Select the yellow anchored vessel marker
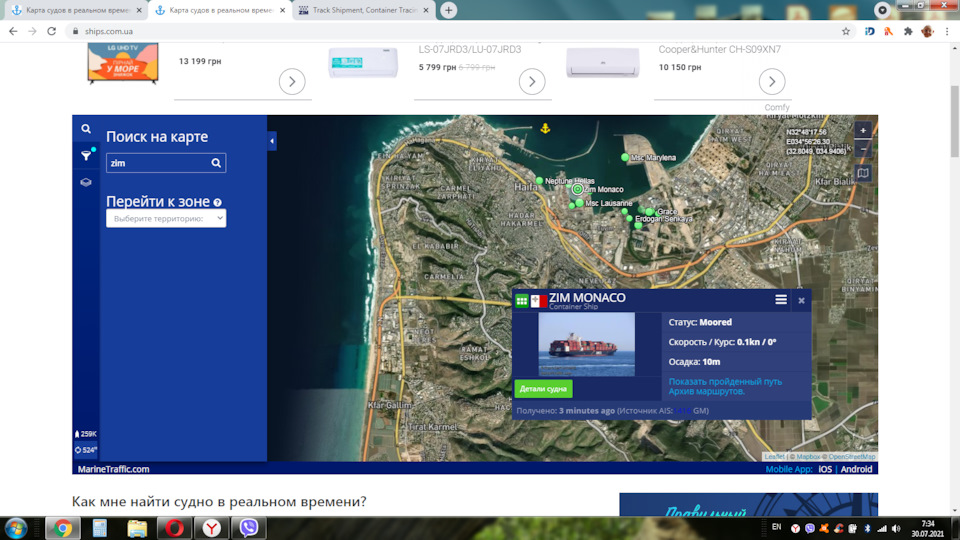960x540 pixels. [x=545, y=128]
